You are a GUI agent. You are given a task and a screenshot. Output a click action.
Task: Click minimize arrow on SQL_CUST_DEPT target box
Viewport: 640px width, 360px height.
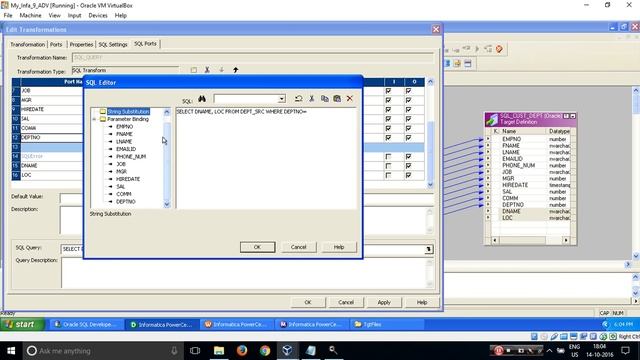tap(573, 116)
